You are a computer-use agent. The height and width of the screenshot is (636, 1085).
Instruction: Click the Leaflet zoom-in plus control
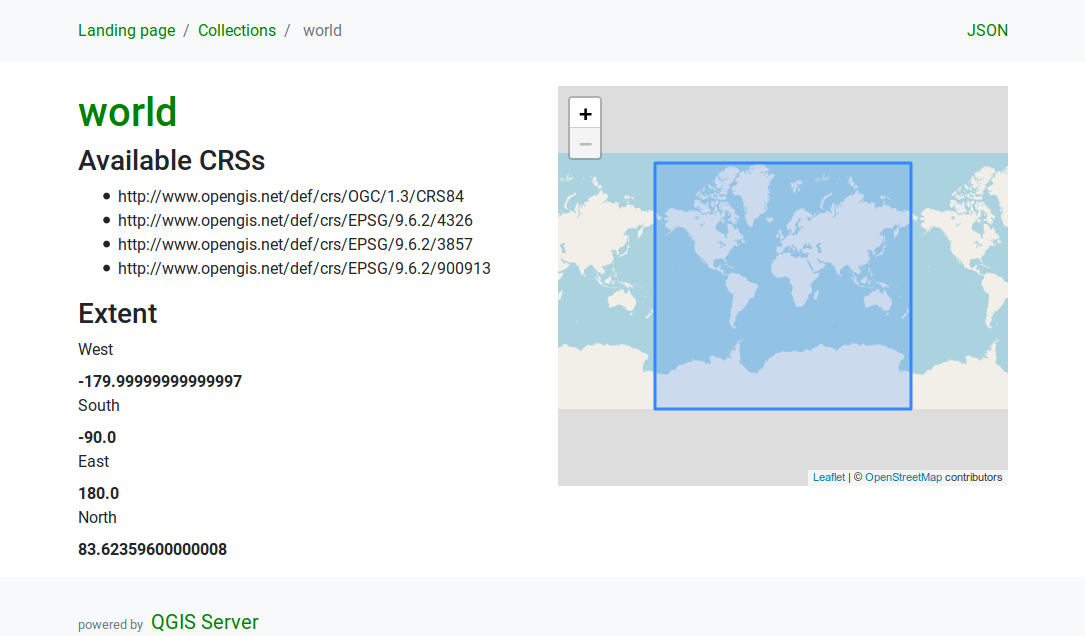pos(585,113)
